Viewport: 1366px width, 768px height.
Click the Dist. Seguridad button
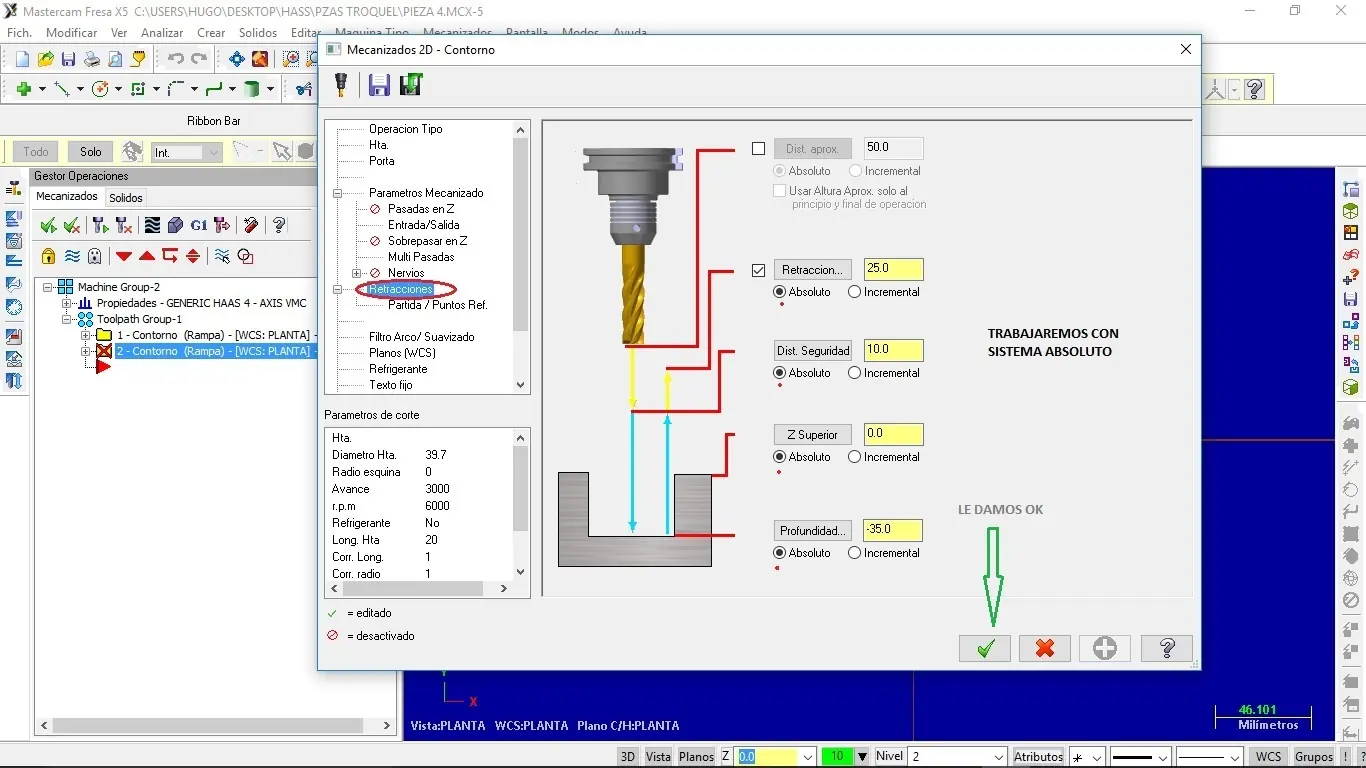(x=812, y=351)
